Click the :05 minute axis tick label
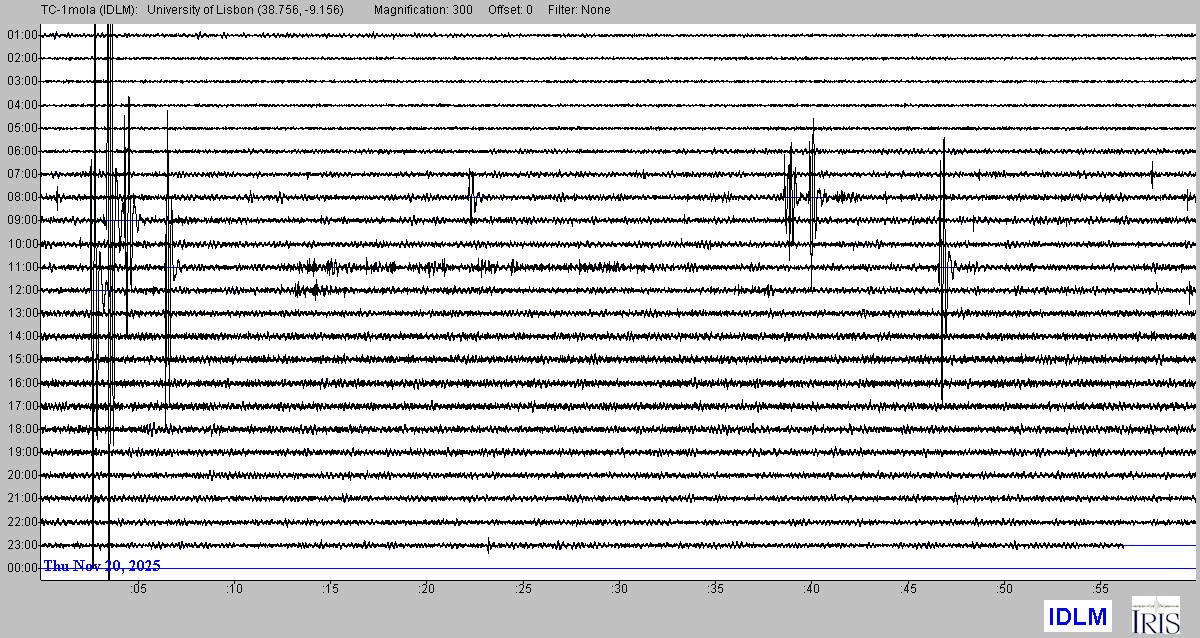This screenshot has height=638, width=1200. pos(137,589)
